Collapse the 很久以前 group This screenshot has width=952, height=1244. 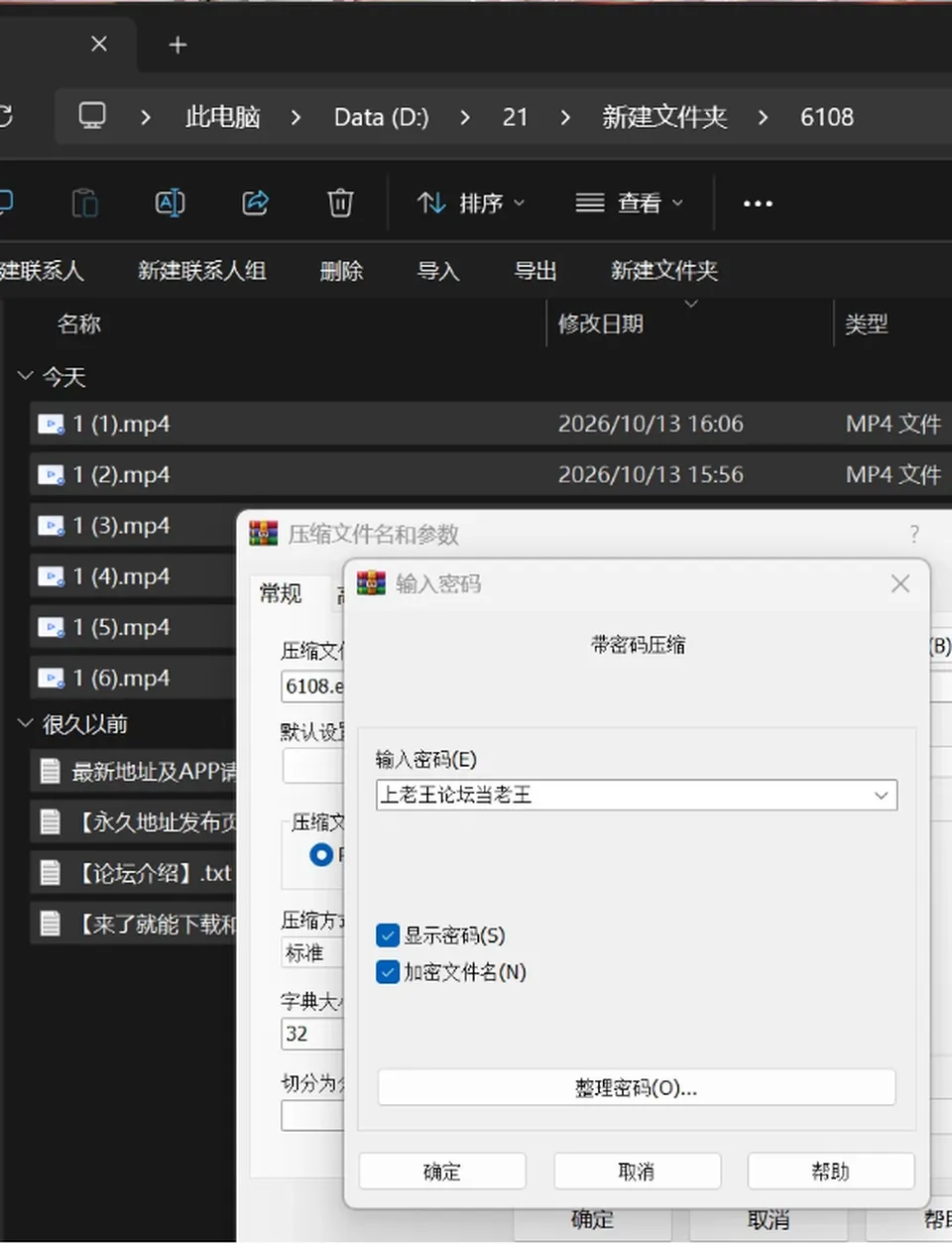tap(26, 723)
